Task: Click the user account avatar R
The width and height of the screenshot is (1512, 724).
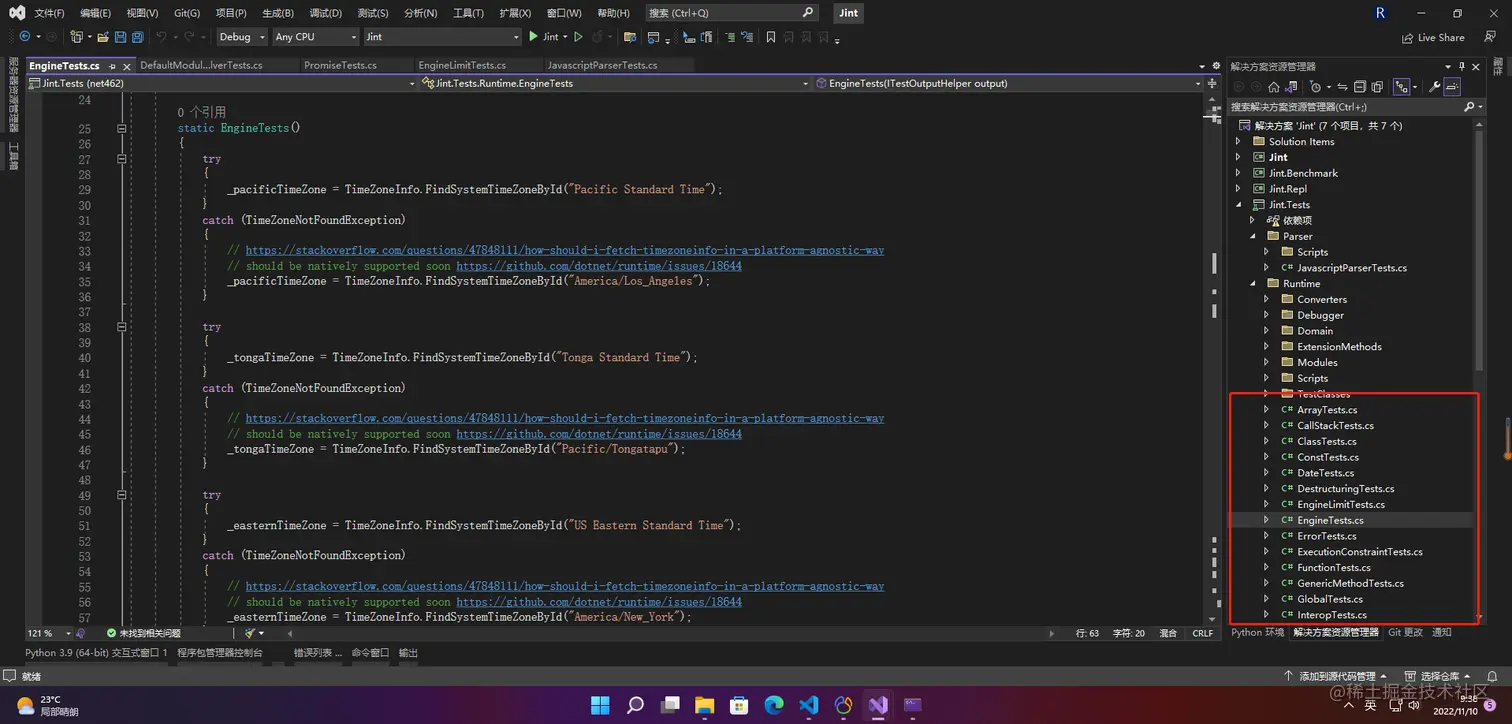Action: 1381,13
